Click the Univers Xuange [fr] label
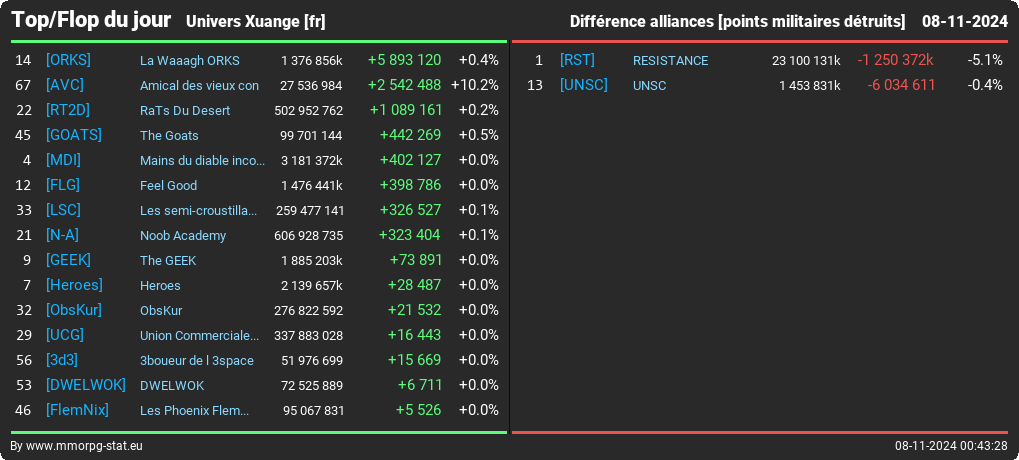The width and height of the screenshot is (1019, 460). 255,21
